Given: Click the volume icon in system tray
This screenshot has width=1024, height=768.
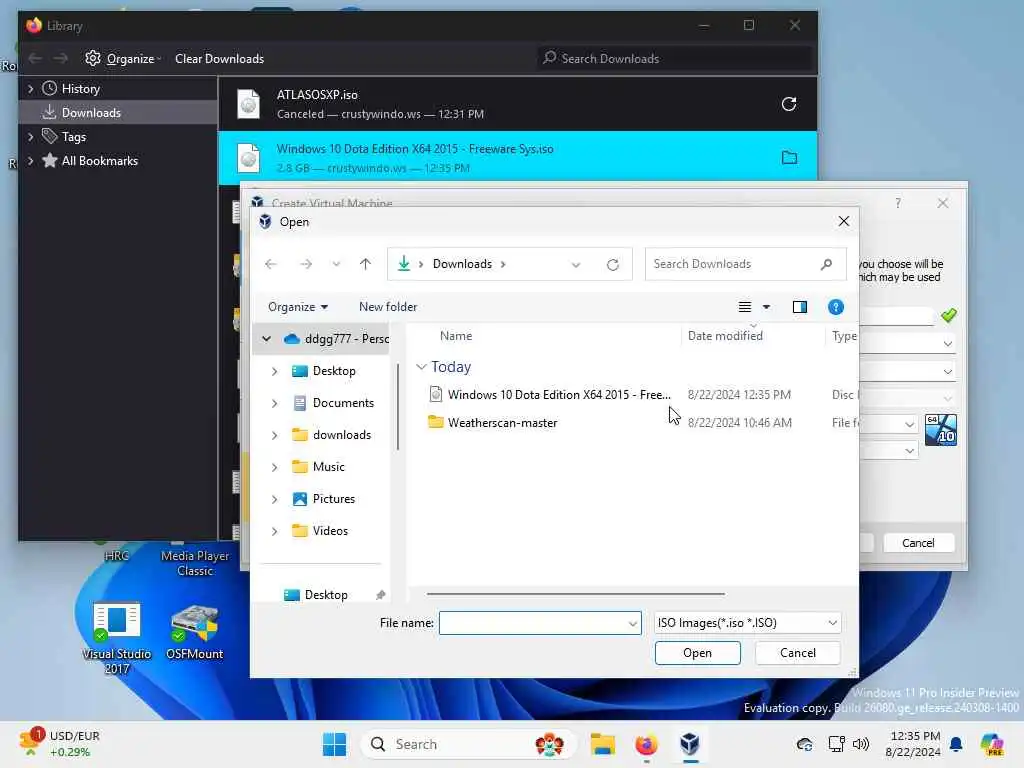Looking at the screenshot, I should tap(861, 744).
